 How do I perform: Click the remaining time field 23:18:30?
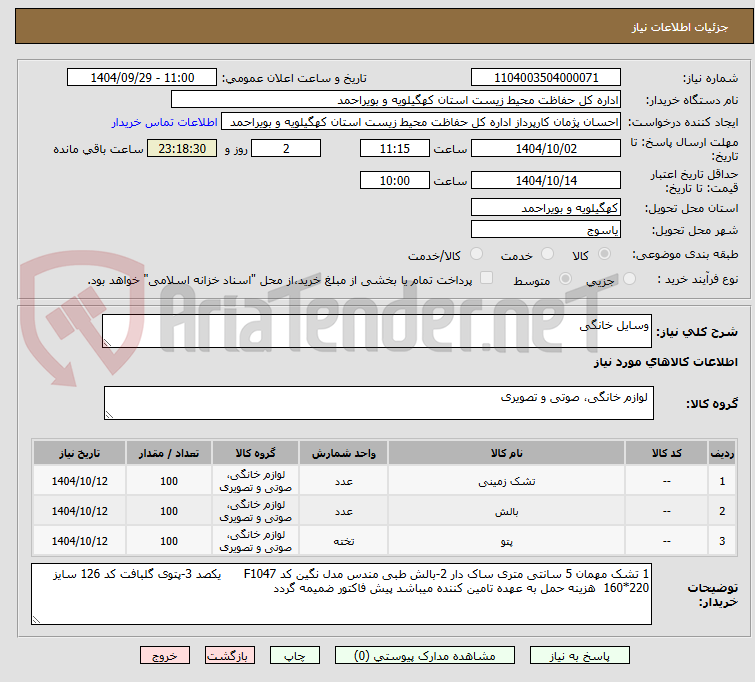pos(182,148)
